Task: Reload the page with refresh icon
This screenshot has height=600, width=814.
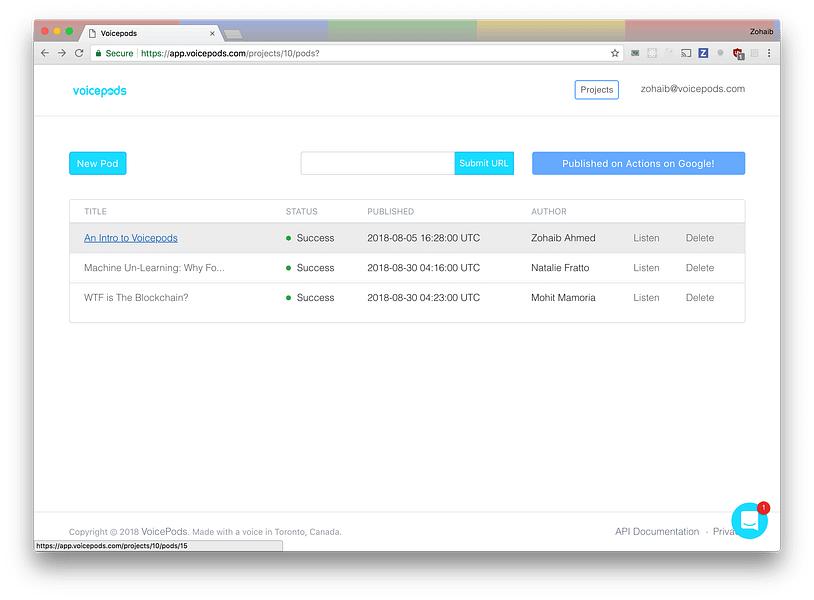Action: pyautogui.click(x=79, y=53)
